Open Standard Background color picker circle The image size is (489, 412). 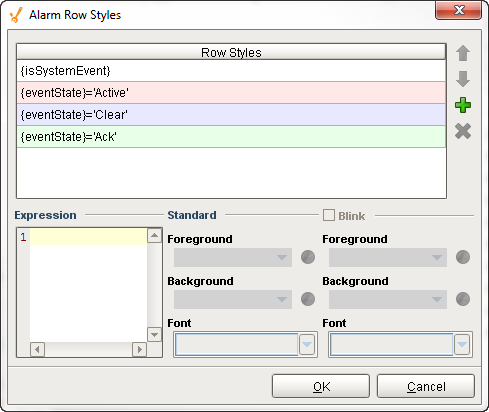pyautogui.click(x=308, y=299)
